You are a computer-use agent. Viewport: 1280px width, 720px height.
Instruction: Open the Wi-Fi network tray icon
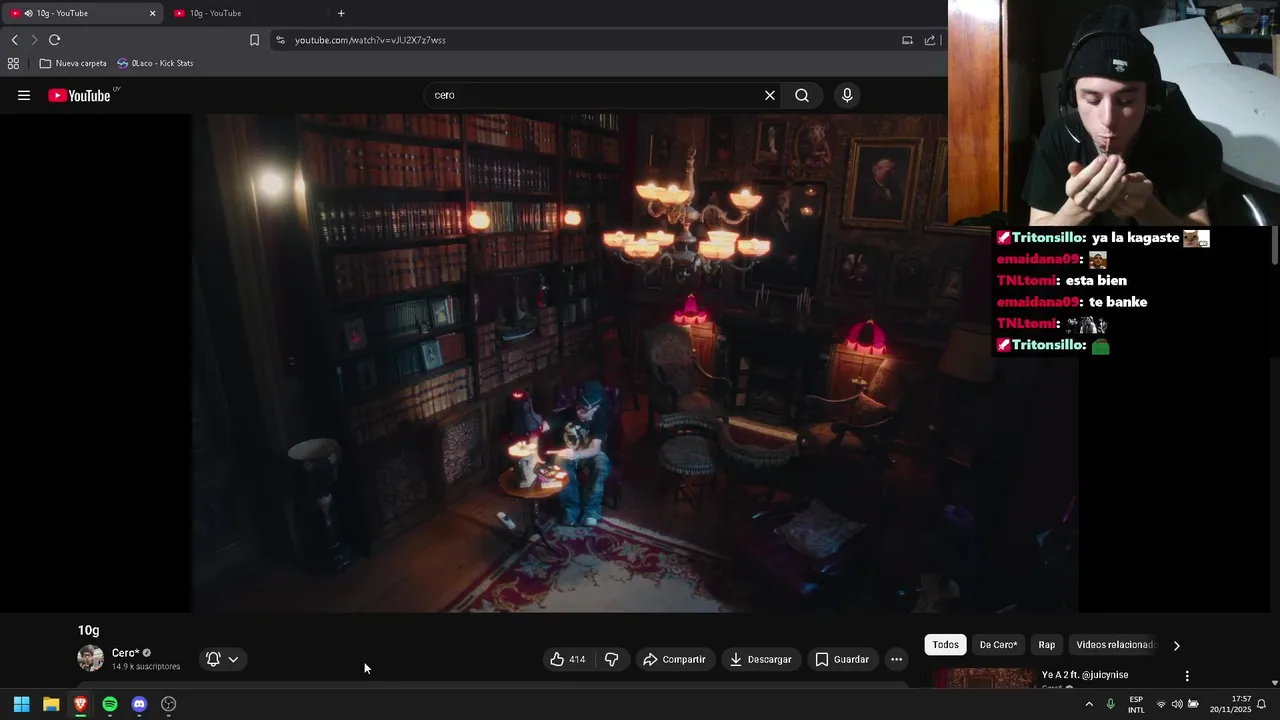tap(1161, 704)
